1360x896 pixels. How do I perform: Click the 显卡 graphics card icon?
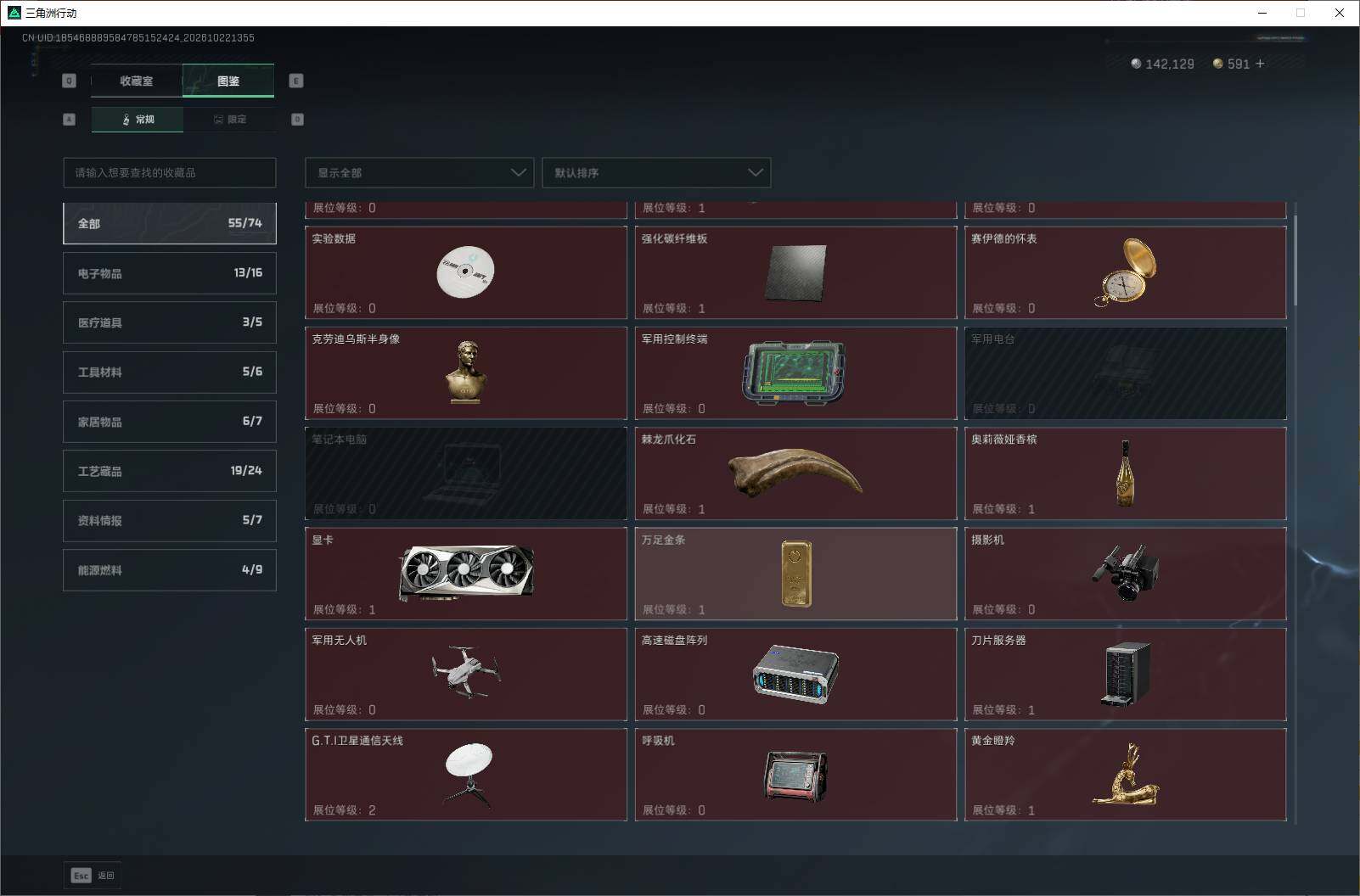click(x=467, y=573)
